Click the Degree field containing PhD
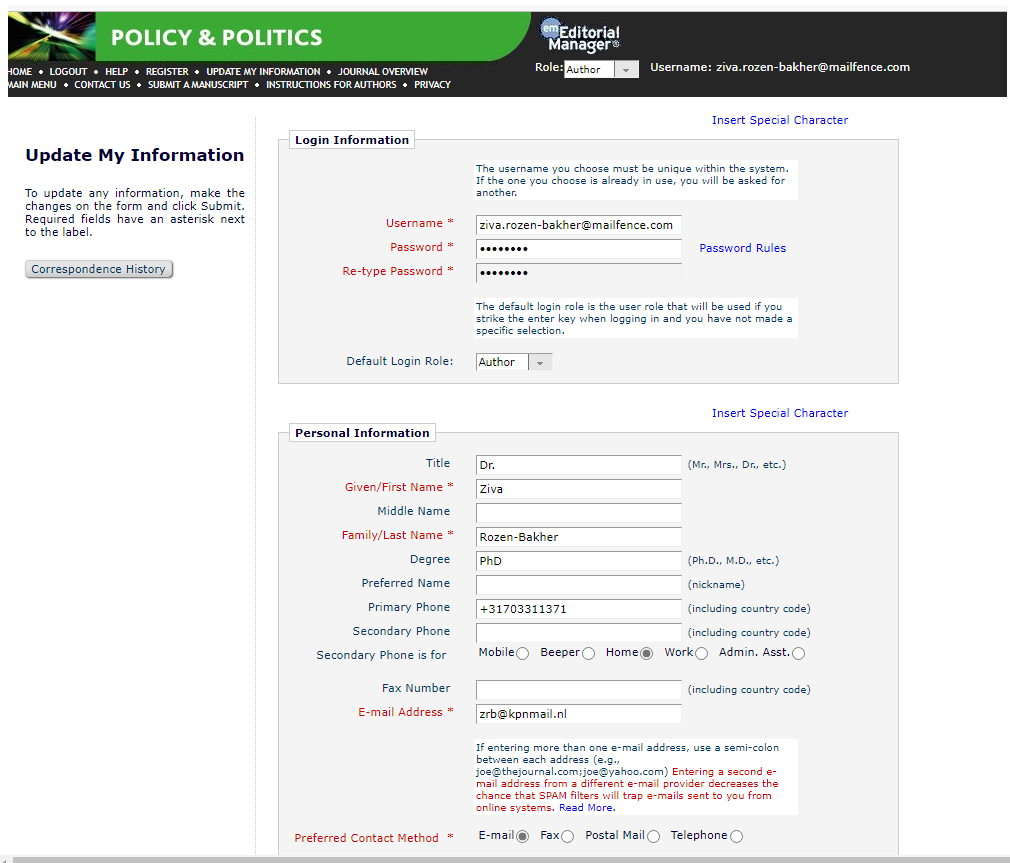1010x863 pixels. click(578, 560)
